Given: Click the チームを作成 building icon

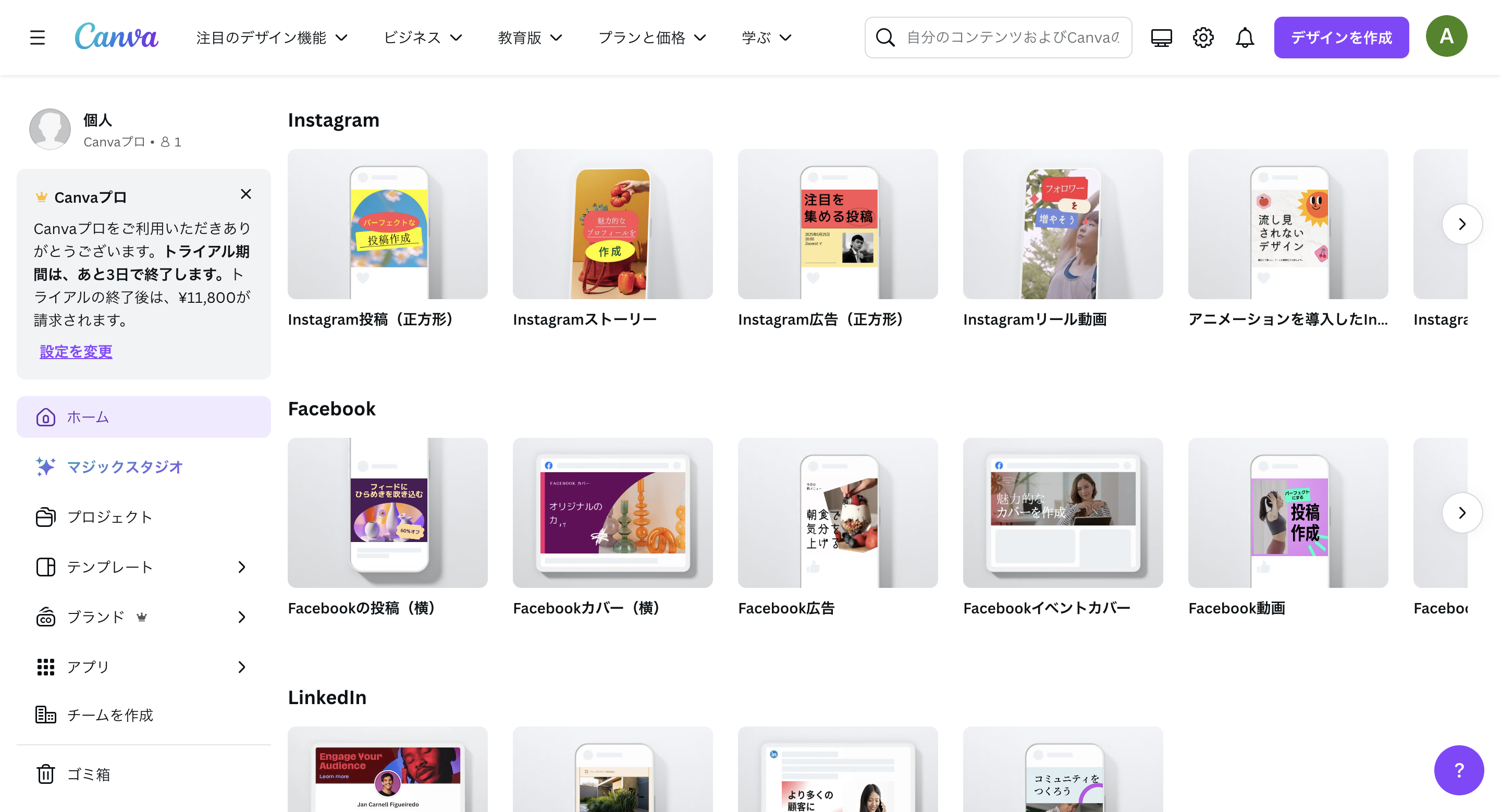Looking at the screenshot, I should coord(45,715).
